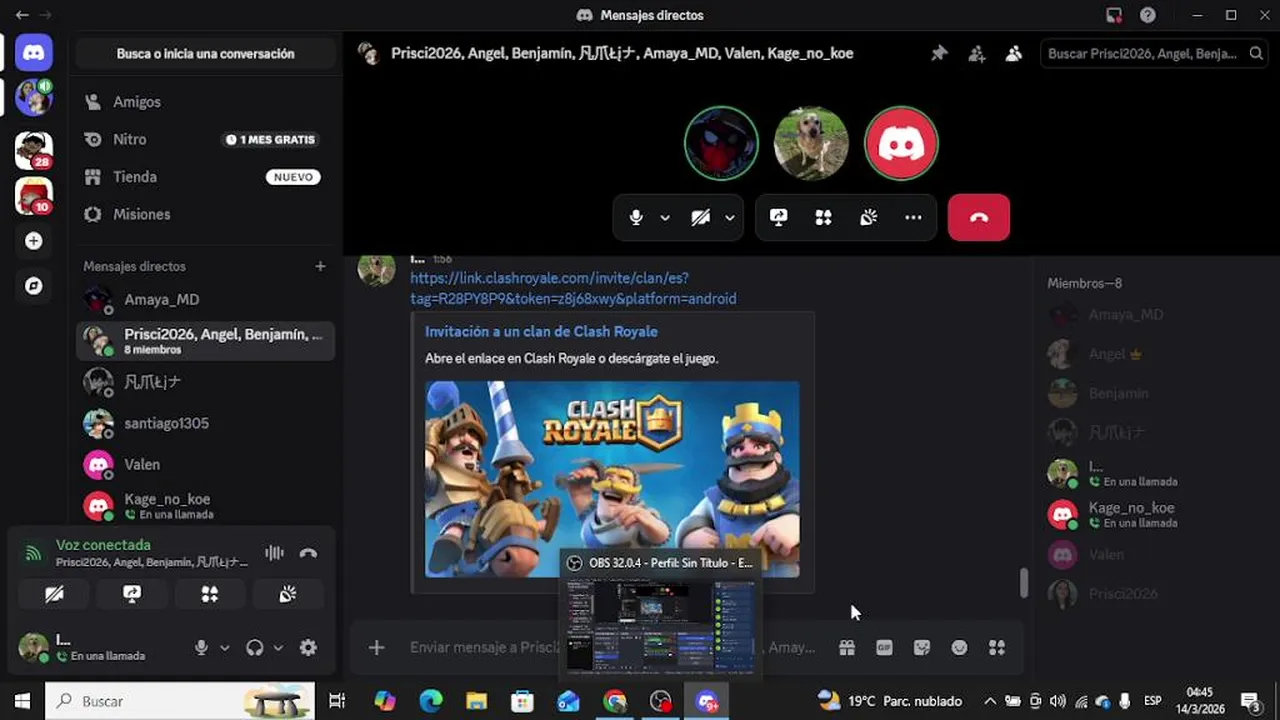Open direct message with Kage_no_koe
1280x720 pixels.
tap(205, 506)
